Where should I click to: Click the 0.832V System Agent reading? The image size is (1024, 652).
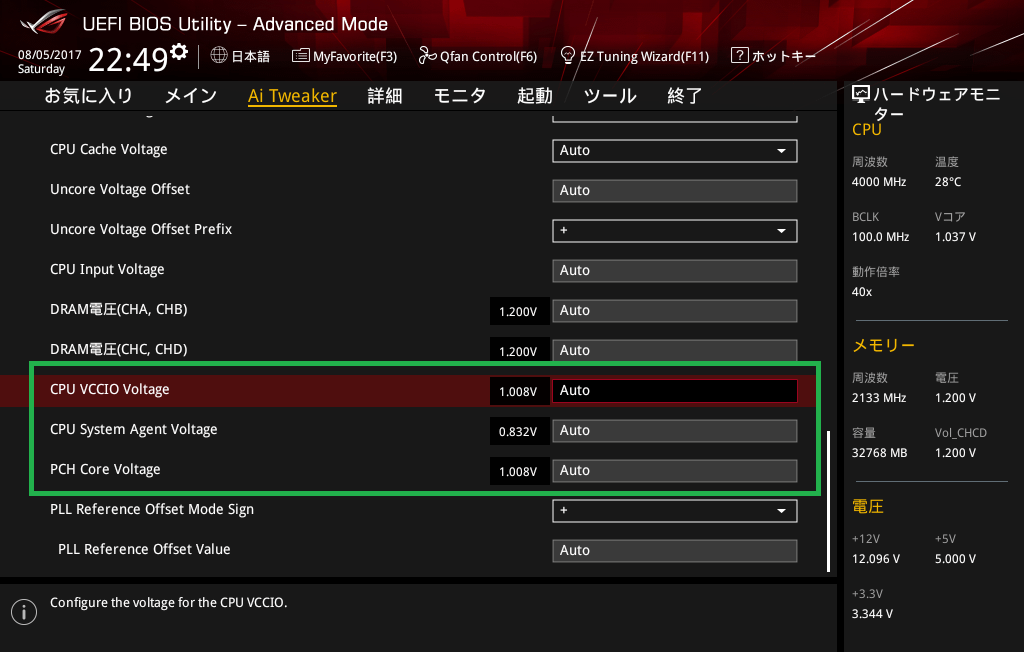[x=519, y=432]
